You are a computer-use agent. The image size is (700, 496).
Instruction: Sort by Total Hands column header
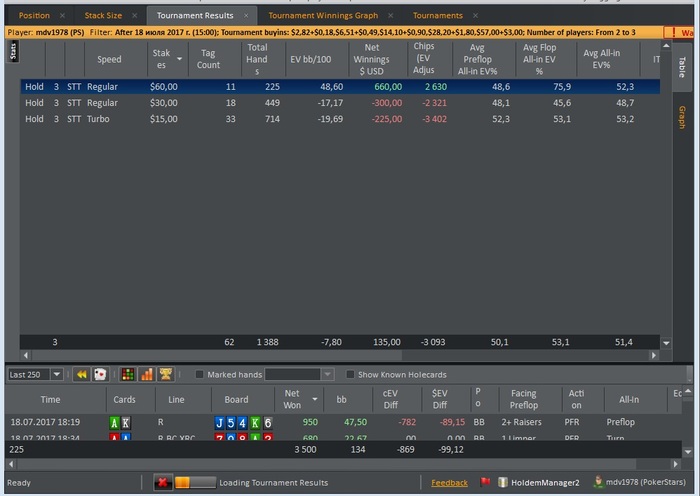click(263, 59)
